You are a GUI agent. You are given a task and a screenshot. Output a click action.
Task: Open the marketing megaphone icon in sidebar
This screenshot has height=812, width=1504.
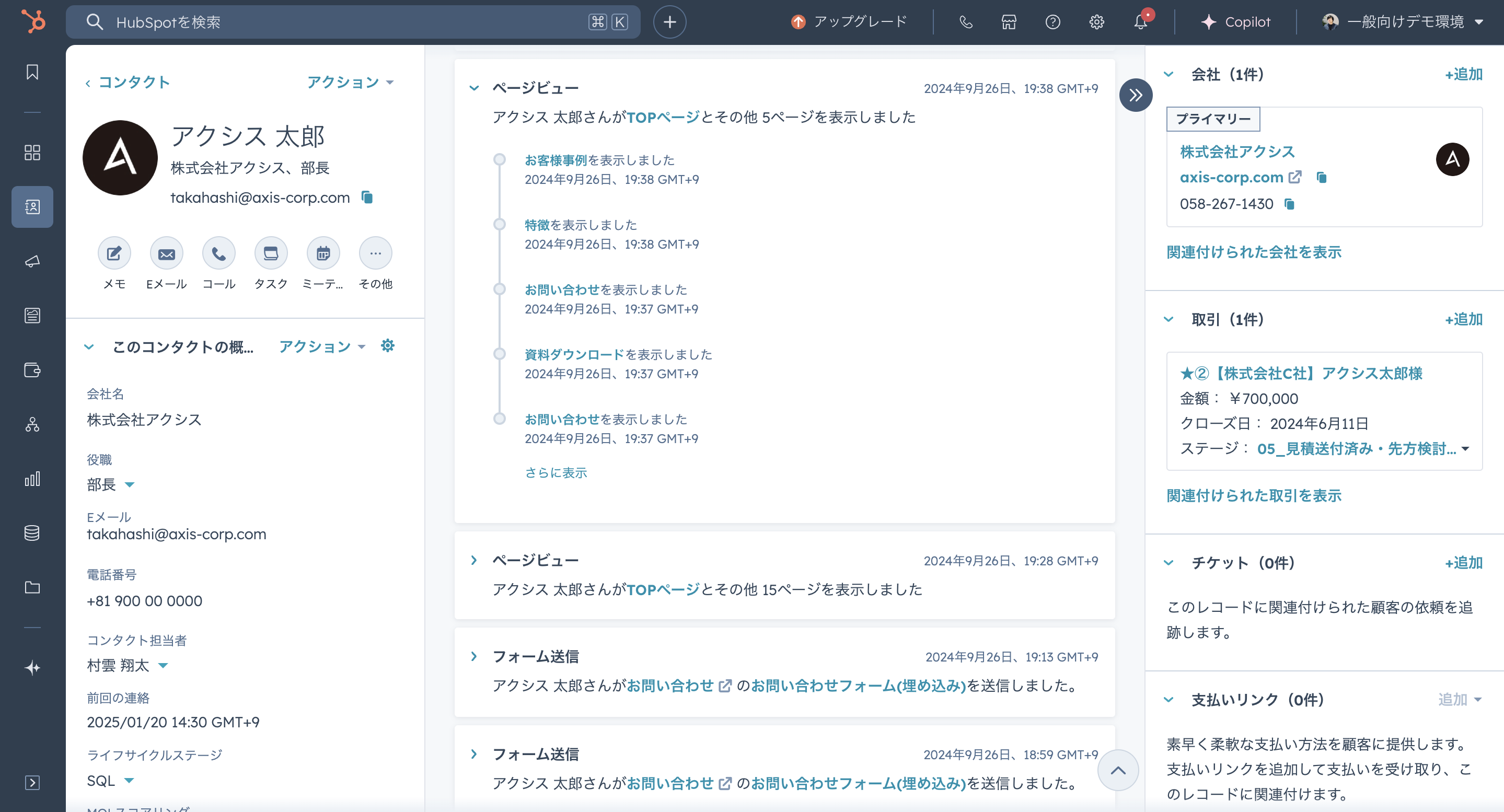pos(32,261)
